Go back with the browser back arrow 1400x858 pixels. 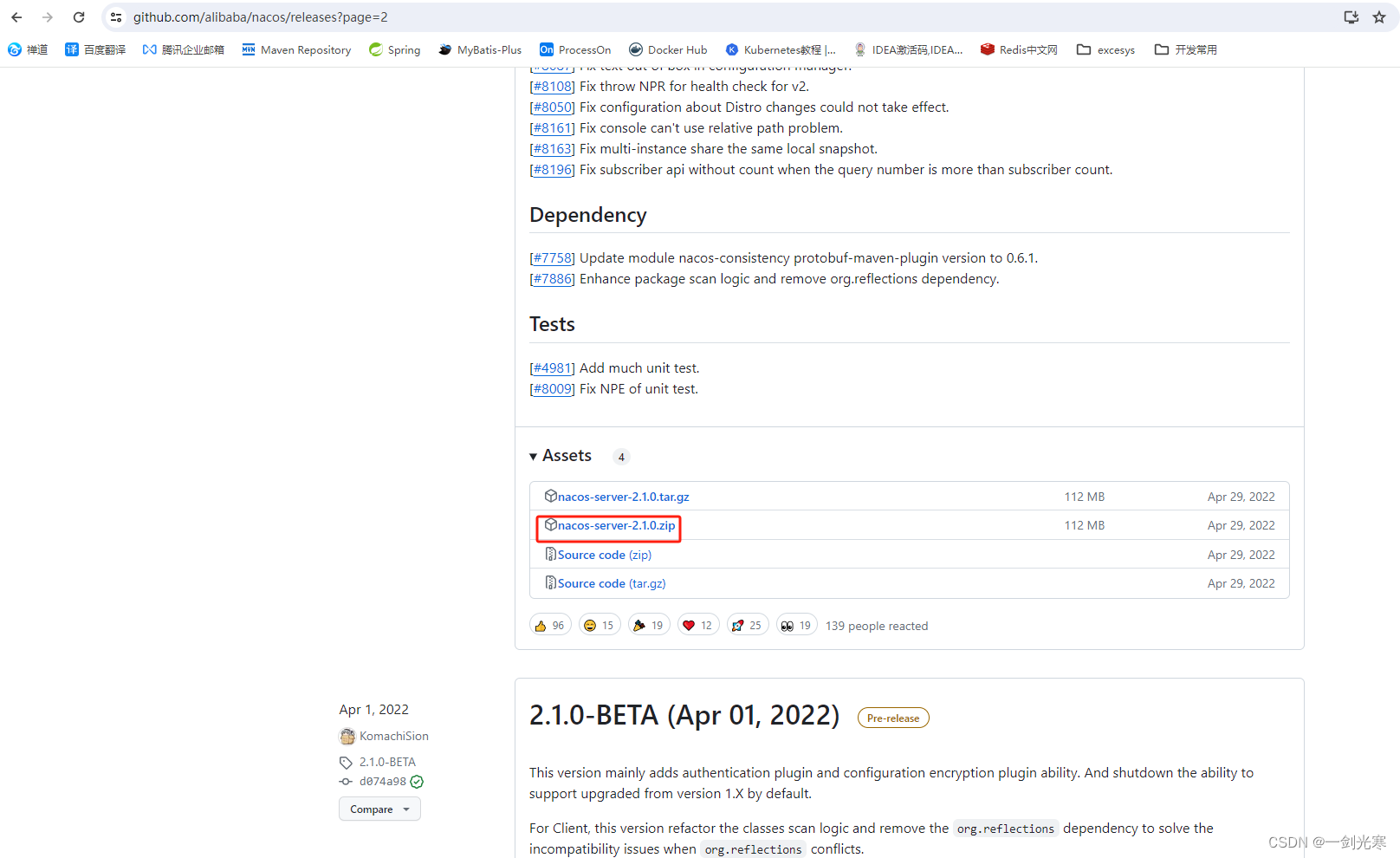16,17
